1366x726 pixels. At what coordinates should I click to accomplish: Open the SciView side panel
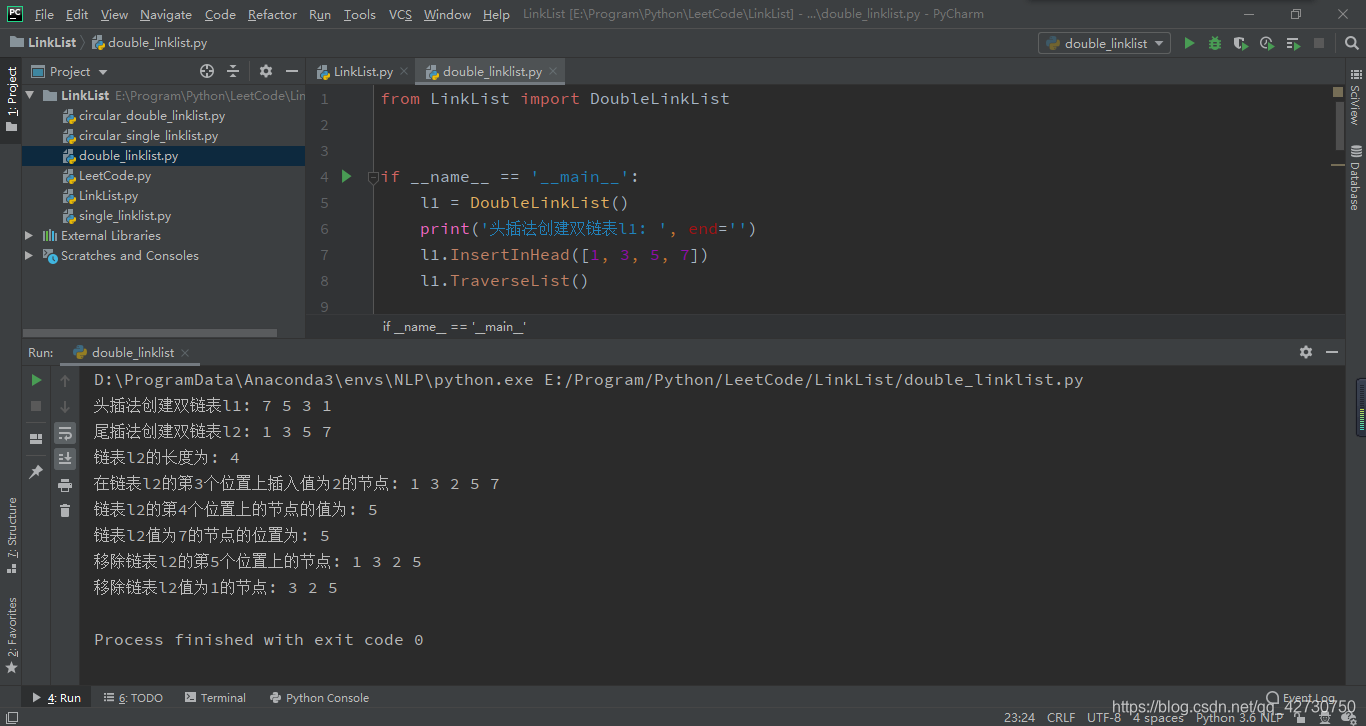(x=1356, y=97)
